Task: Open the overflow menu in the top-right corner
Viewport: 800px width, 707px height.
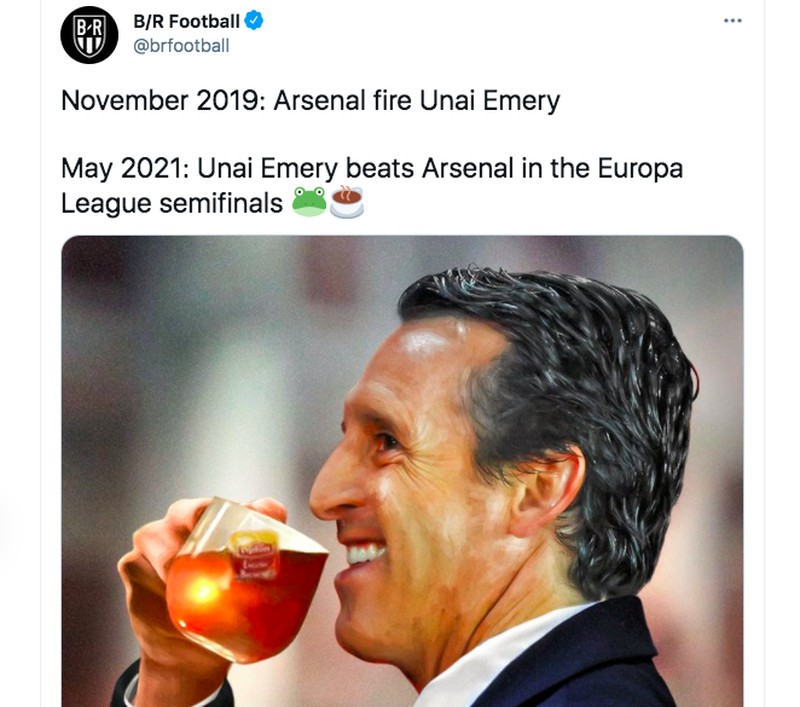Action: [732, 18]
